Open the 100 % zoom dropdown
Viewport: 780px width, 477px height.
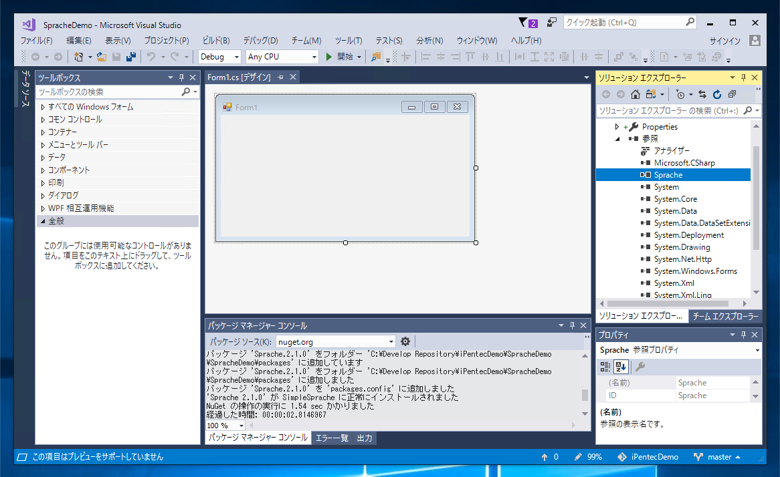(241, 426)
